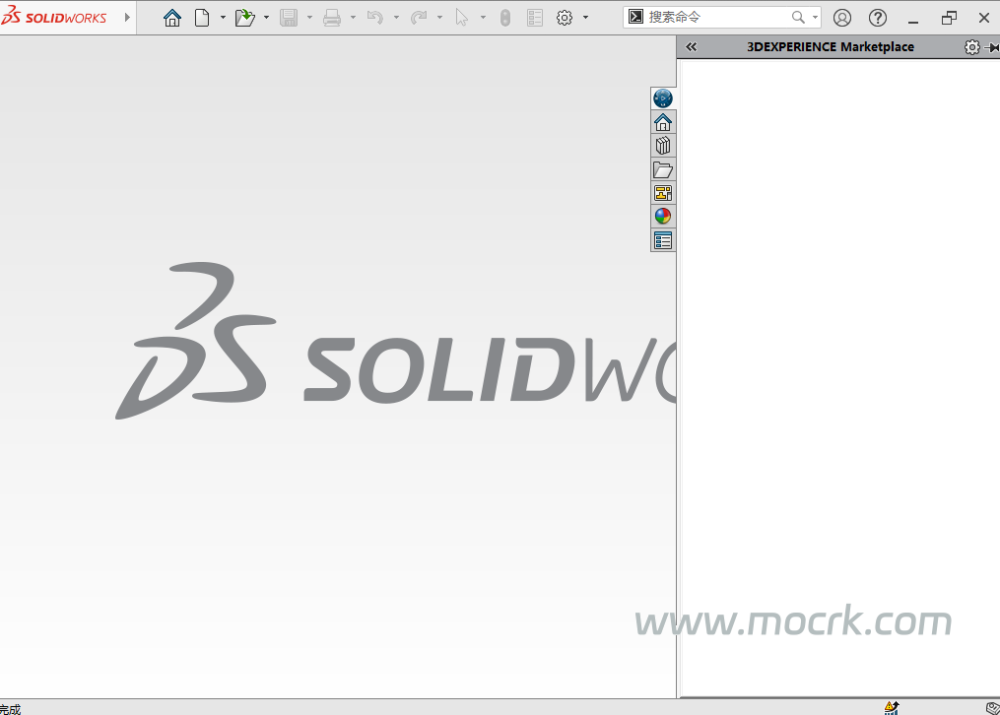Open the 3DEXPERIENCE Marketplace task pane tab
Screen dimensions: 1000x715
pyautogui.click(x=662, y=98)
